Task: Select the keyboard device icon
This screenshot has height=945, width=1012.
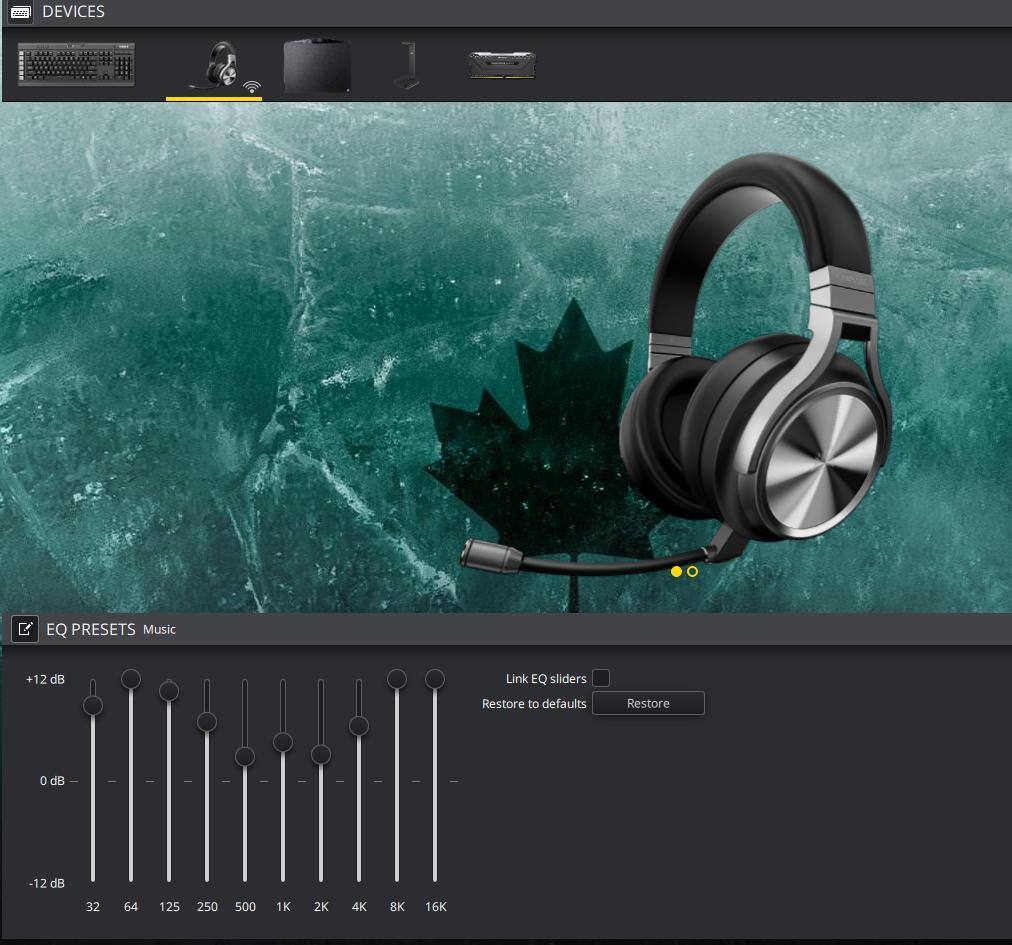Action: [x=76, y=65]
